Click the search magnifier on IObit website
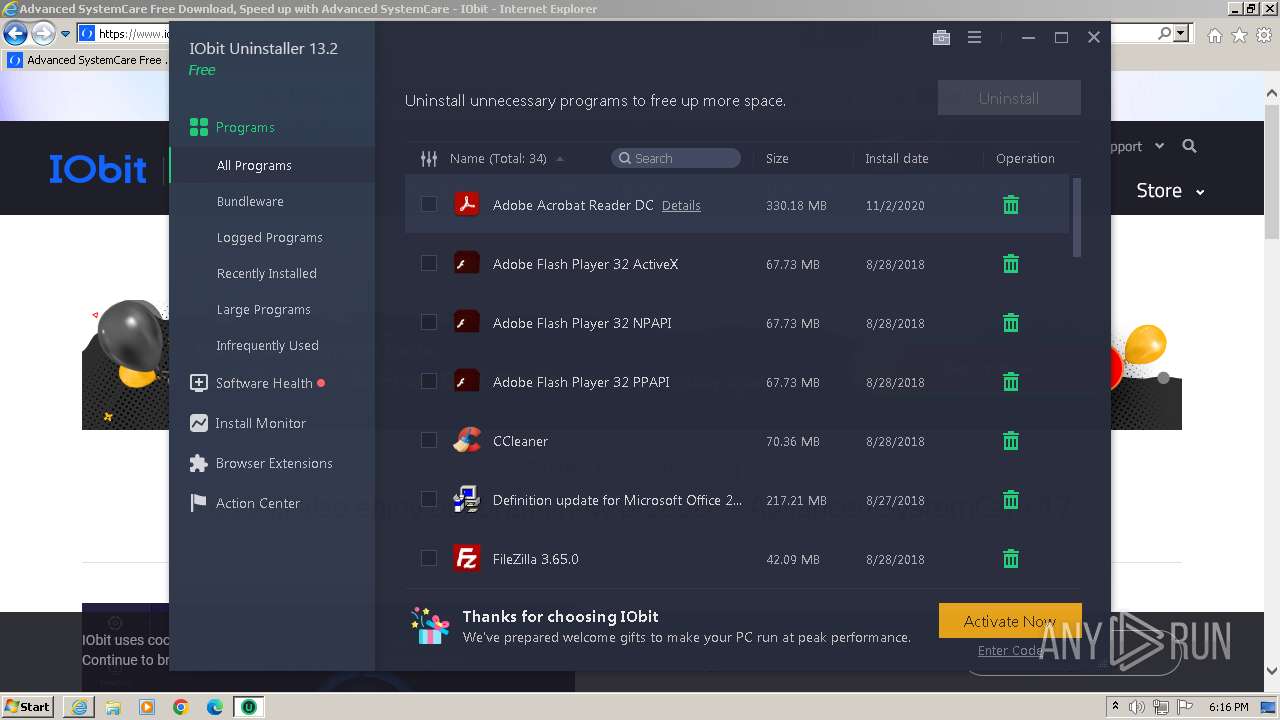Image resolution: width=1280 pixels, height=720 pixels. click(x=1189, y=146)
